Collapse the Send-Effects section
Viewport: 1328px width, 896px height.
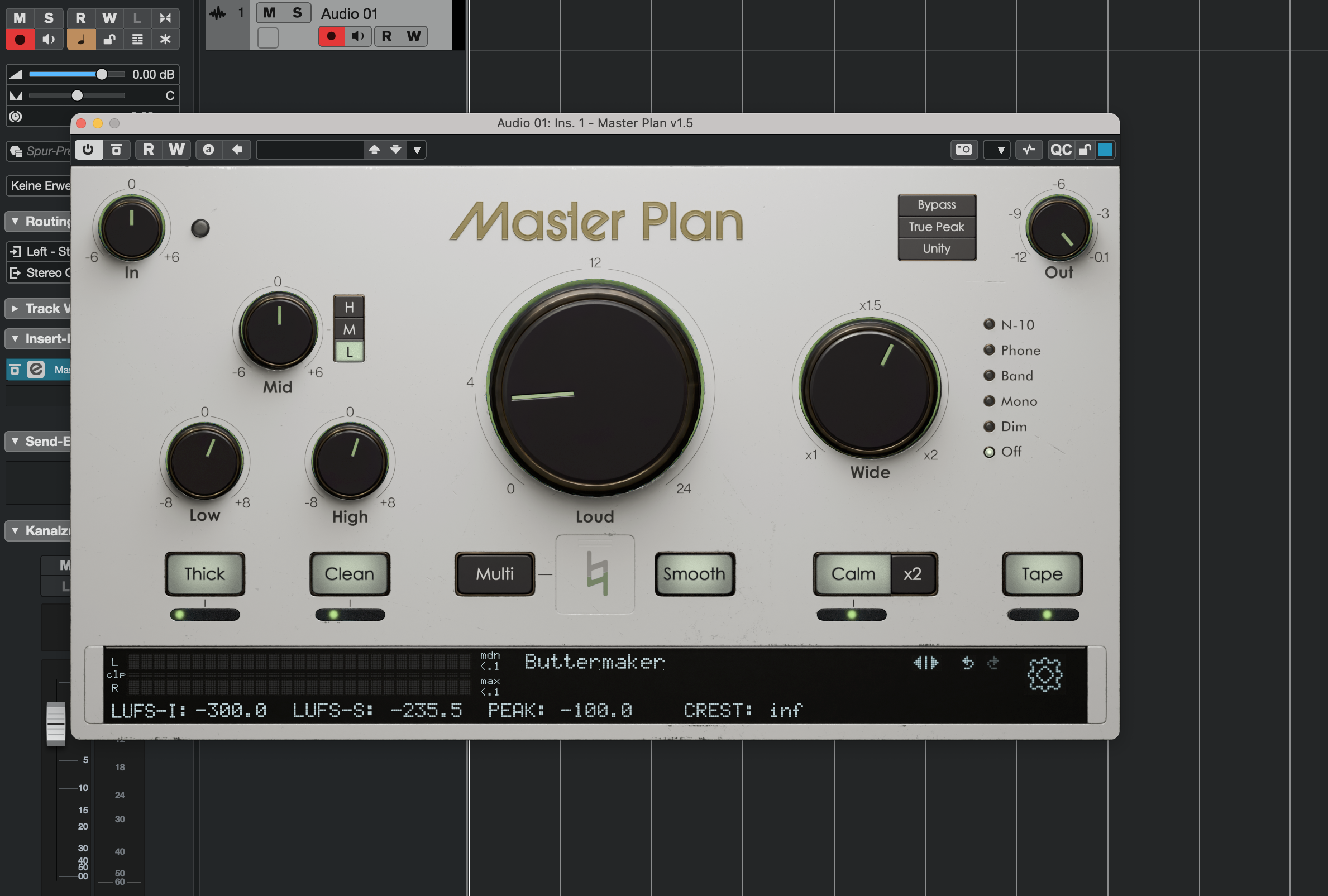[x=15, y=442]
